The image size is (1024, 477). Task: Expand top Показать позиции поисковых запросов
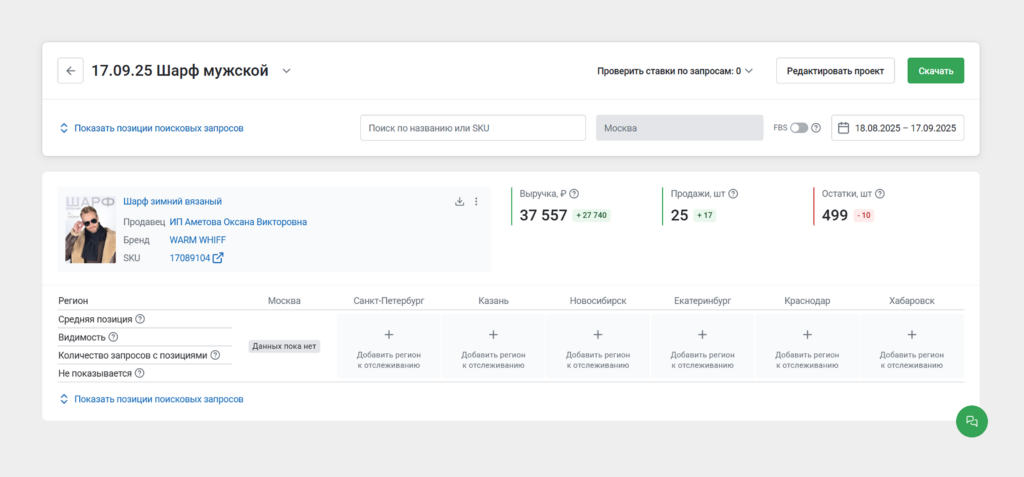tap(151, 128)
